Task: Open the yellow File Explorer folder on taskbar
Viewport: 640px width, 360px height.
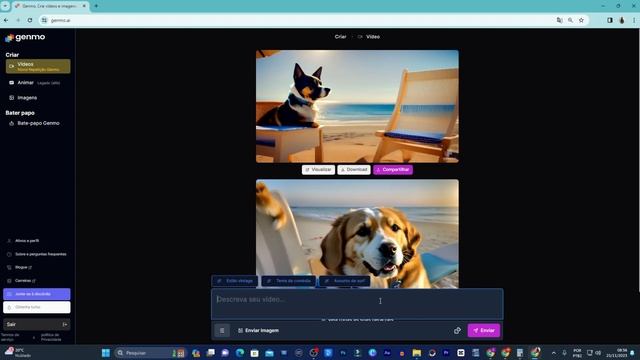Action: [417, 353]
